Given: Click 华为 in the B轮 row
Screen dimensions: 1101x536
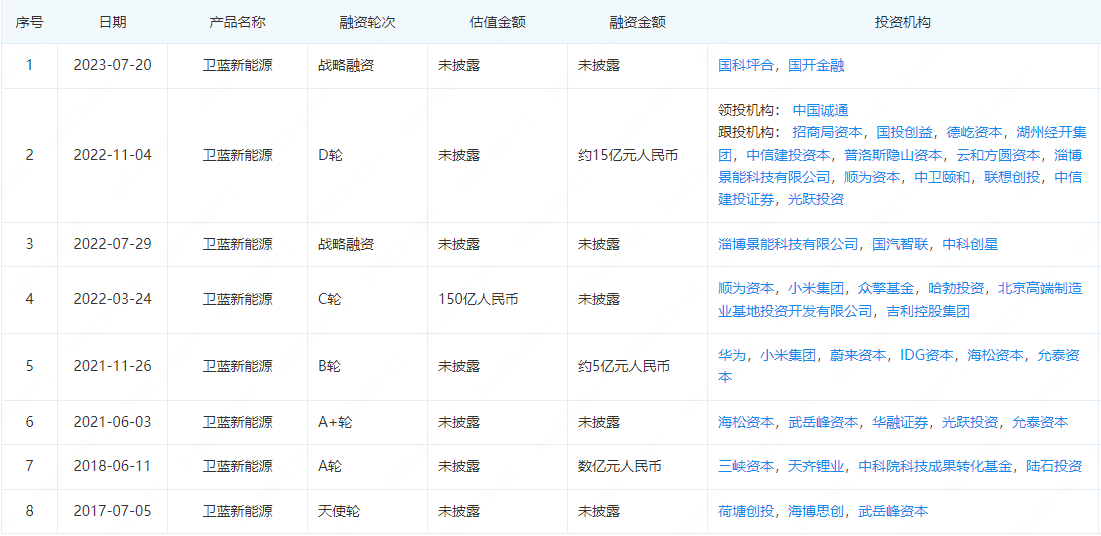Looking at the screenshot, I should (732, 355).
